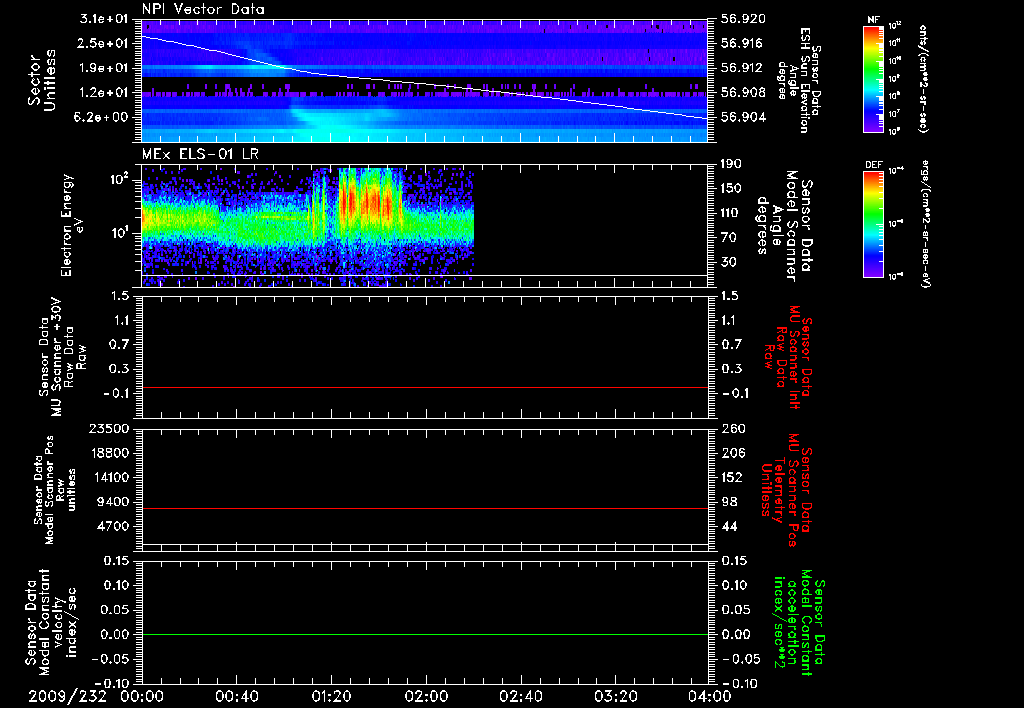Click the '9400' Scanner Pos tick label
This screenshot has height=708, width=1024.
coord(114,502)
